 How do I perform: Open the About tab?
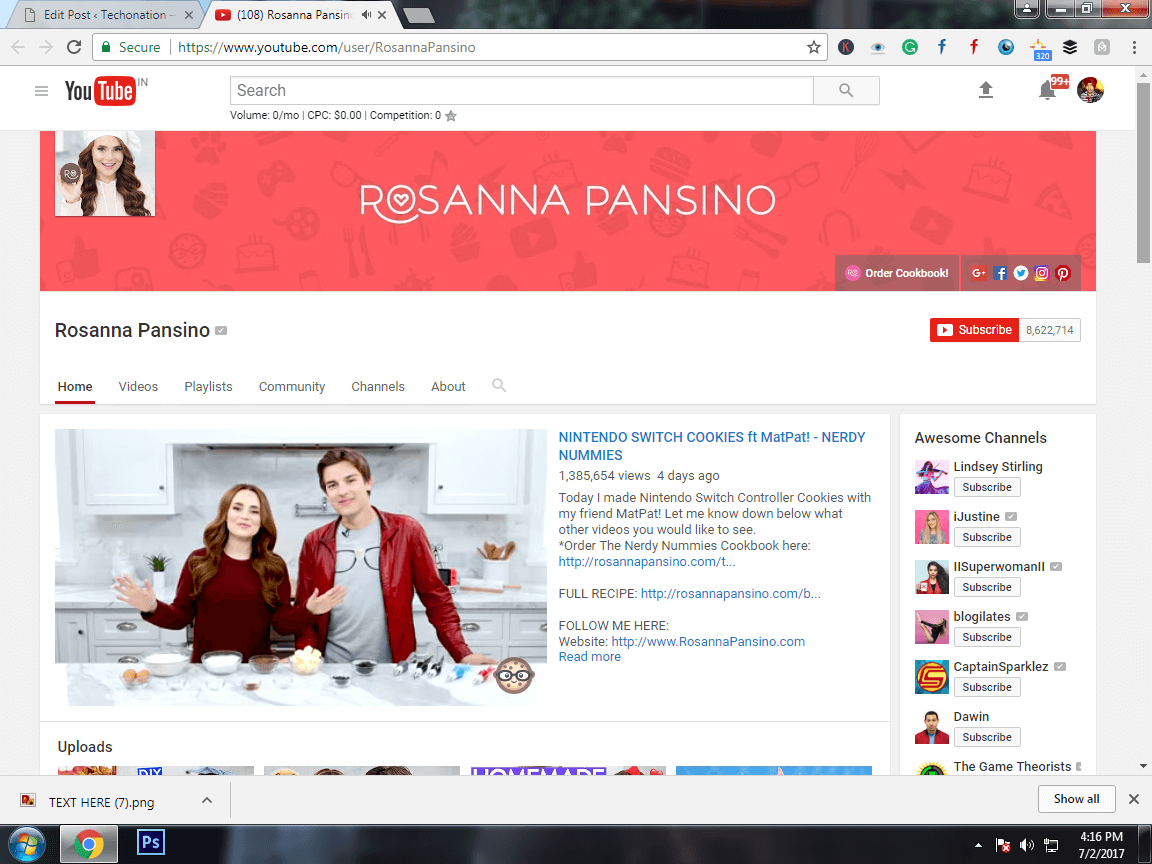[x=448, y=386]
